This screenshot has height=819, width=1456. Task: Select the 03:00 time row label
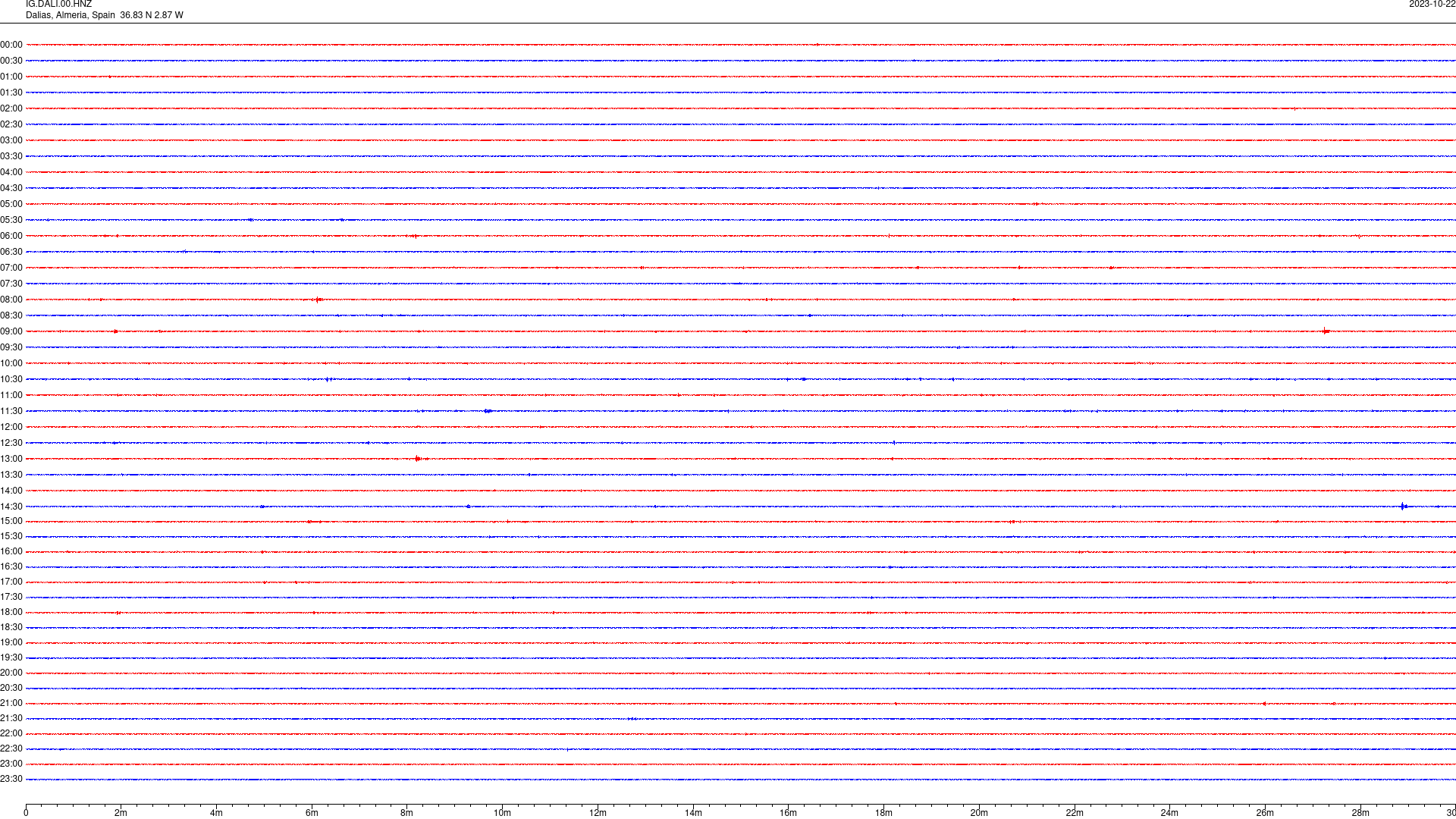pyautogui.click(x=11, y=140)
